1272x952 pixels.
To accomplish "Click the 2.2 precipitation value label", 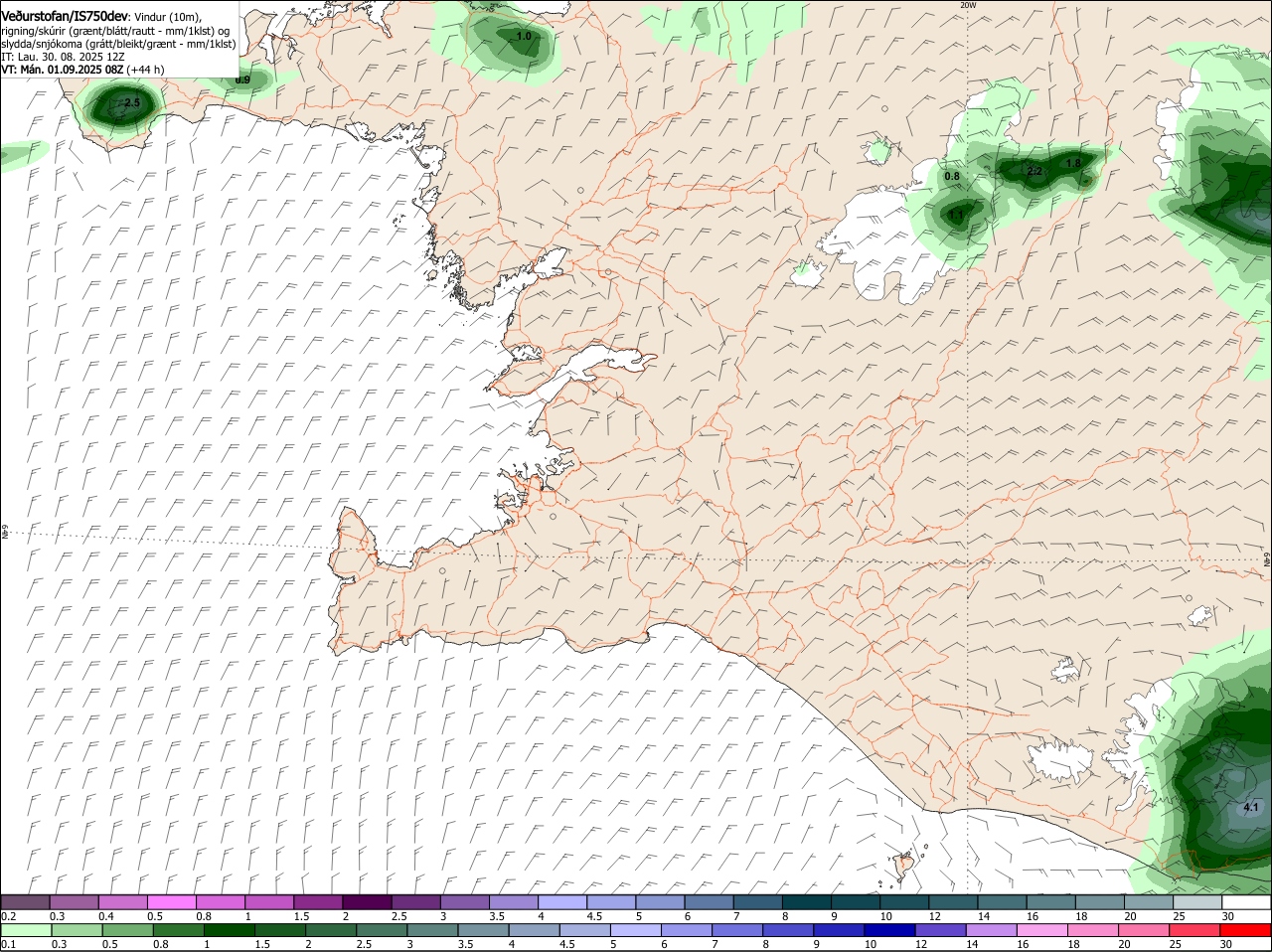I will pyautogui.click(x=1033, y=171).
